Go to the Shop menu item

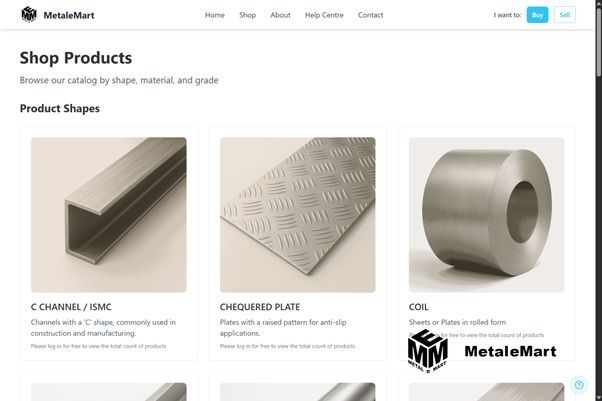(x=247, y=15)
